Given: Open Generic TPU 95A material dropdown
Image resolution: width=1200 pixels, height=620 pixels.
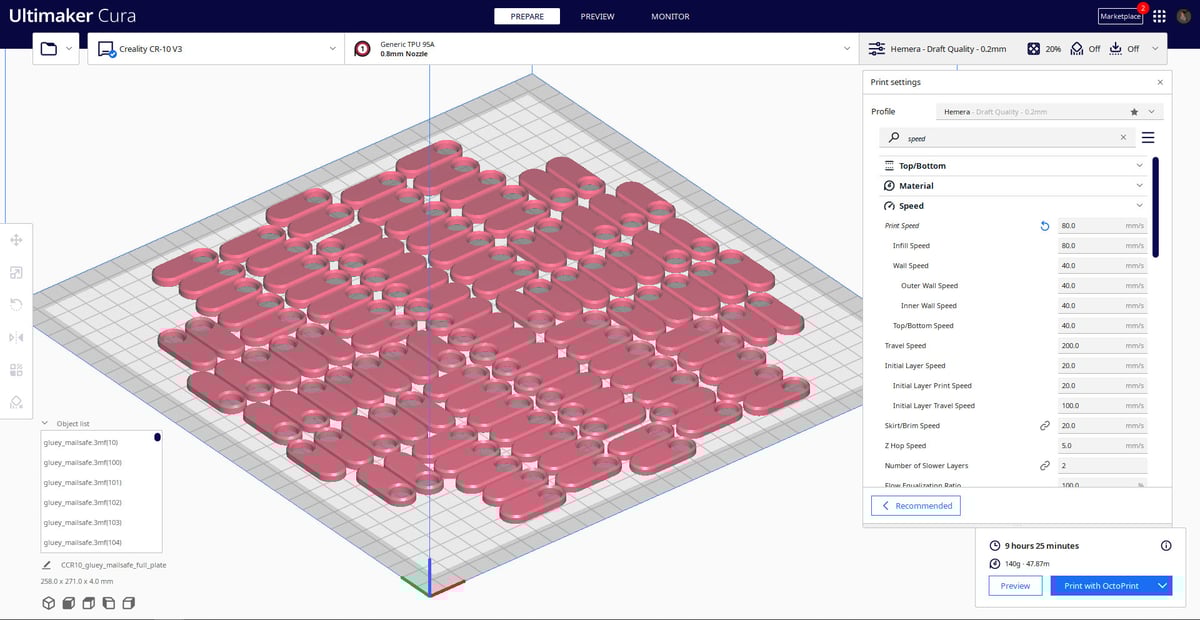Looking at the screenshot, I should 601,49.
